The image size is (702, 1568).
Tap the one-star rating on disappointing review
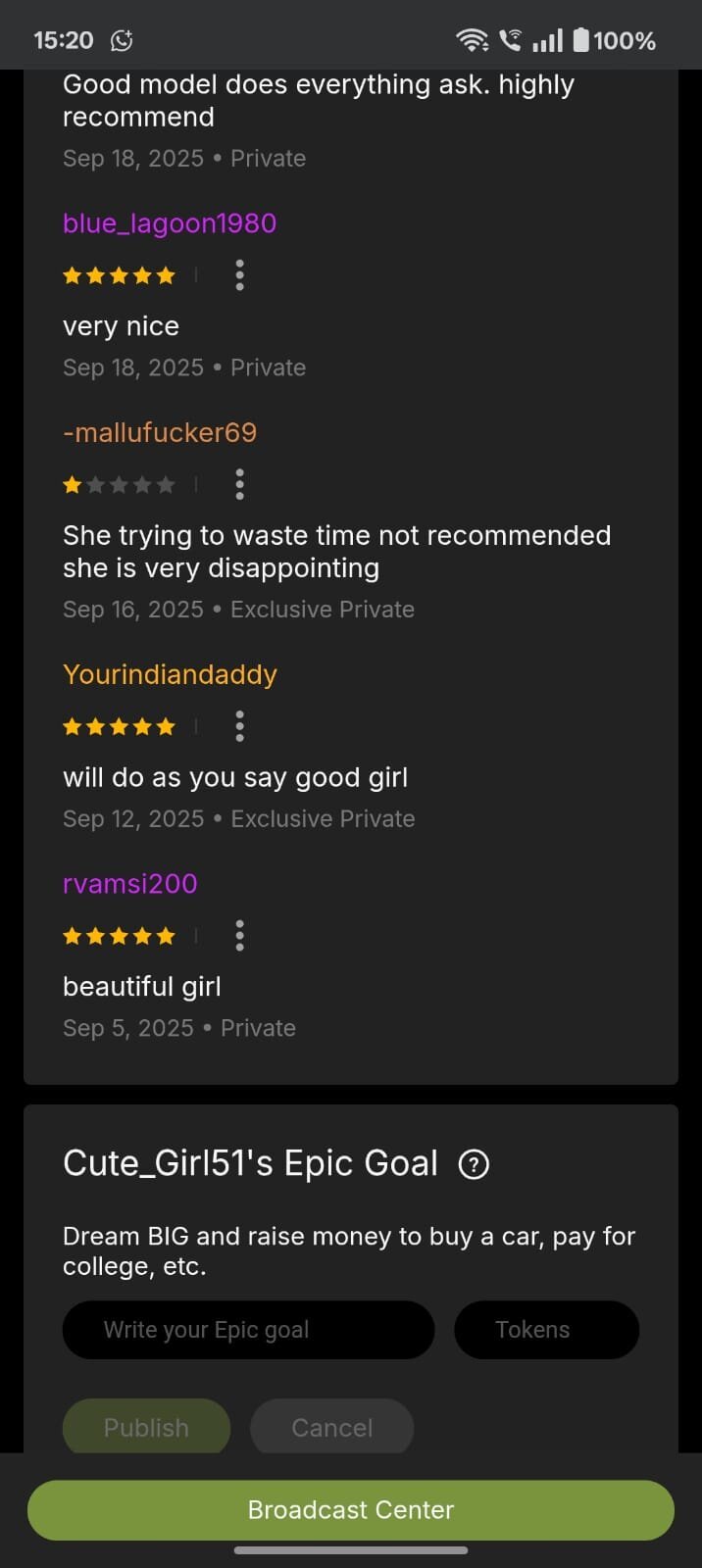click(119, 484)
